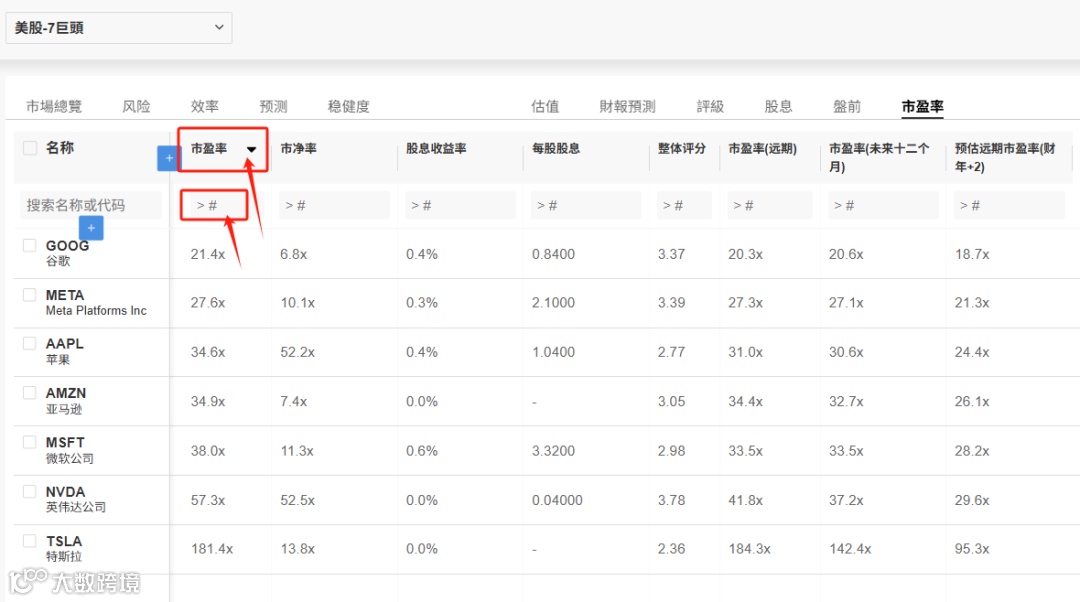Sort by the 市盈率(远期) column header
This screenshot has height=602, width=1080.
click(x=762, y=149)
